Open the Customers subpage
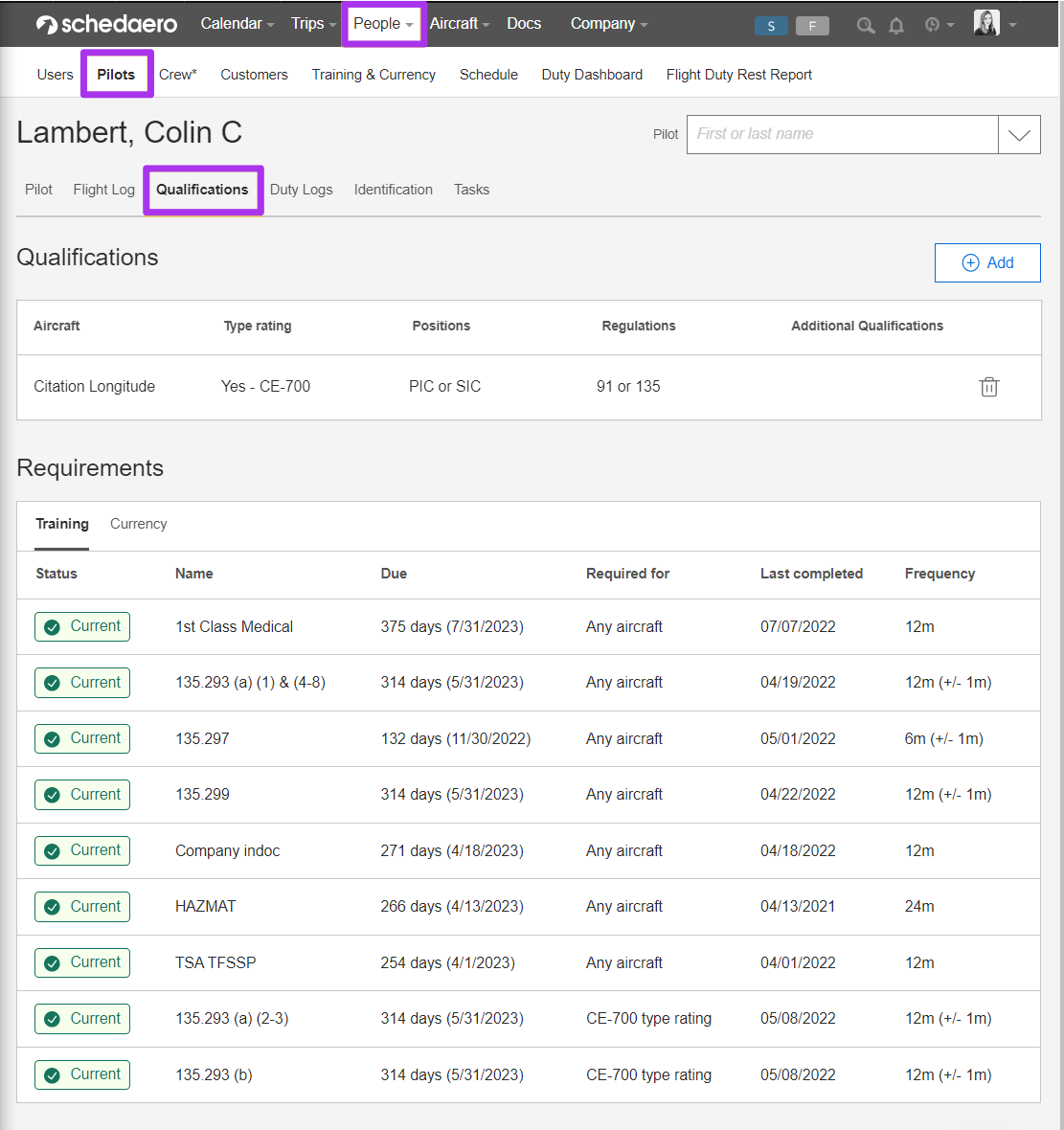The height and width of the screenshot is (1130, 1064). click(x=254, y=75)
